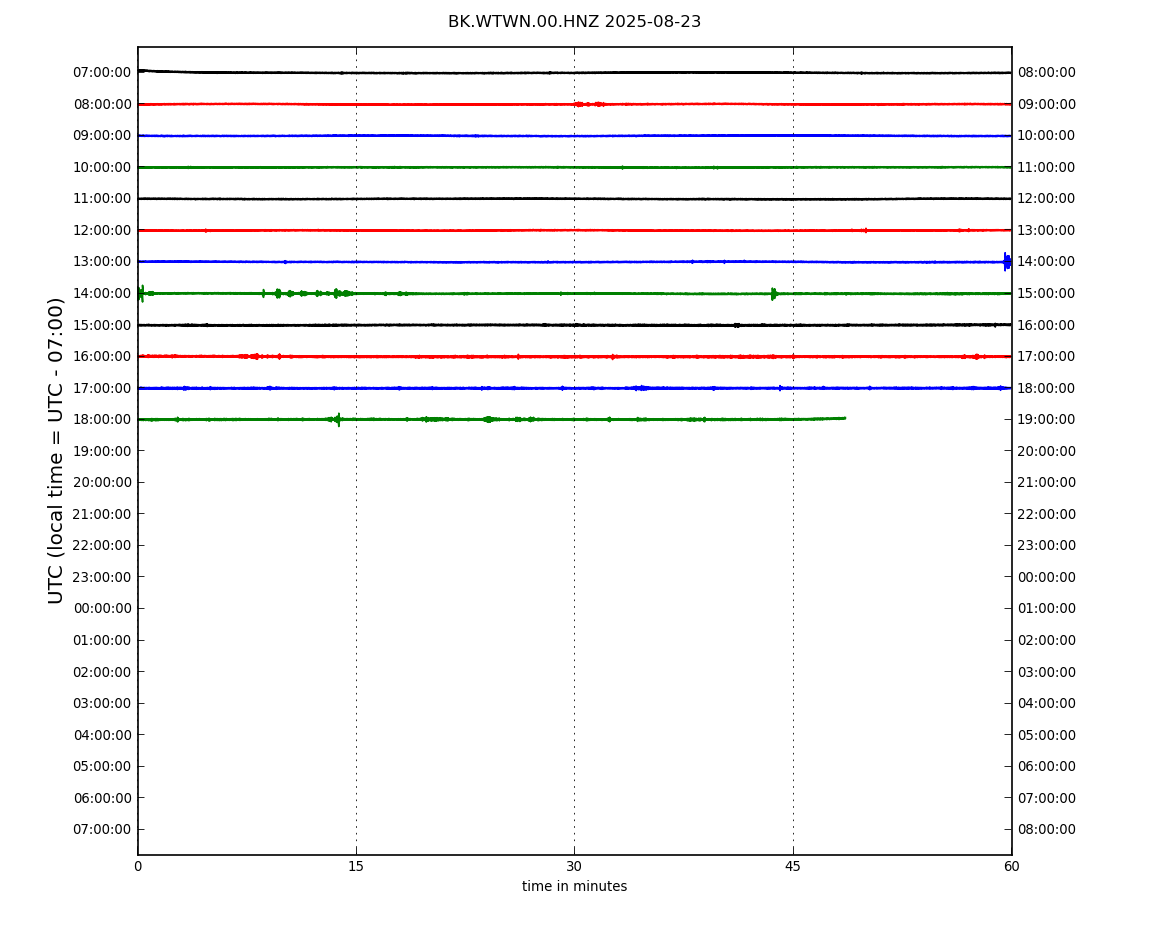Click right-axis end label 19:00:00
1150x950 pixels.
point(1047,420)
